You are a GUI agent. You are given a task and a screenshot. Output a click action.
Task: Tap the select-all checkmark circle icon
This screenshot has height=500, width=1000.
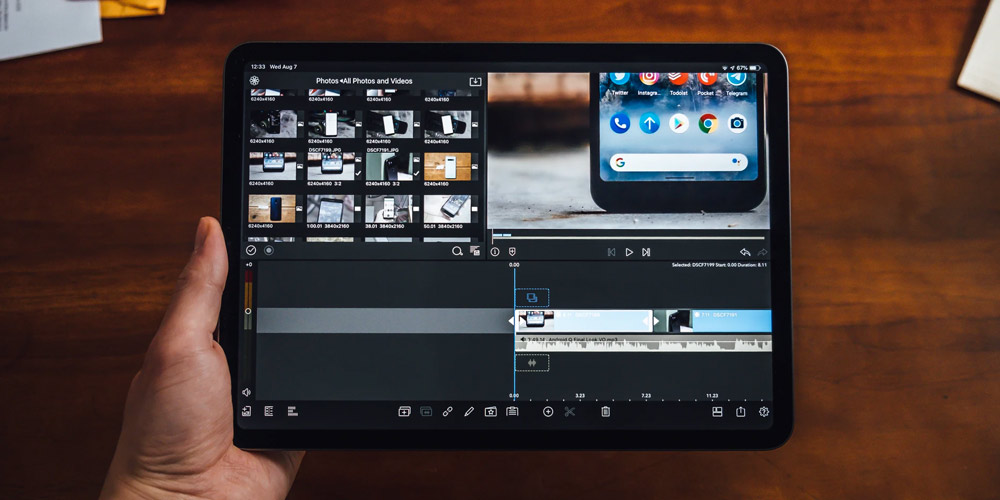tap(251, 251)
